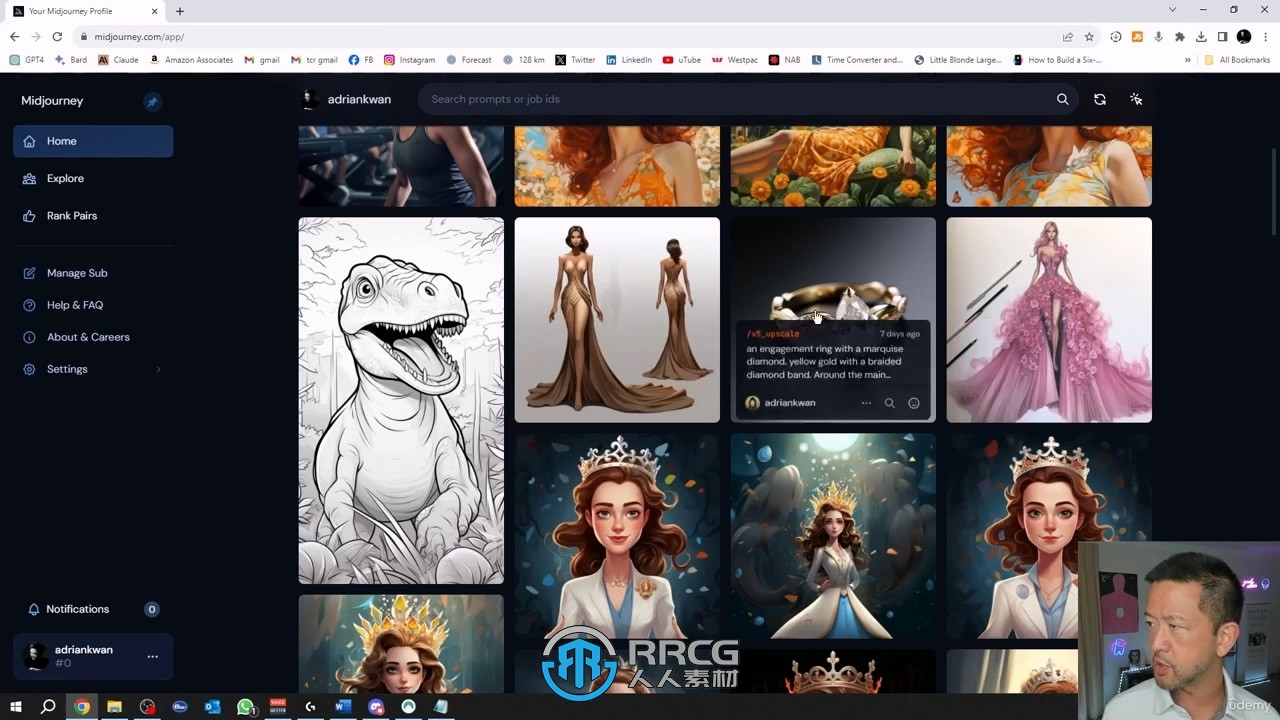
Task: Open a new browser tab with the plus button
Action: point(180,11)
